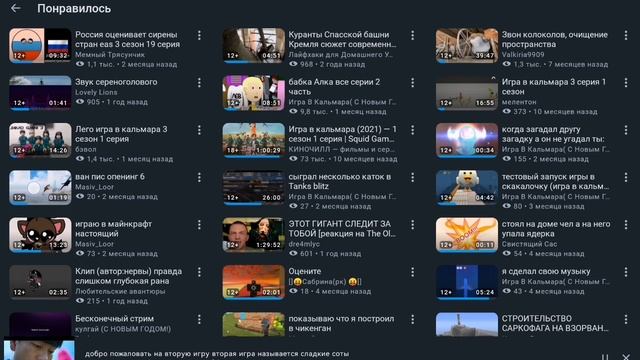Open options for 'сыграл несколько каток' video

(413, 178)
